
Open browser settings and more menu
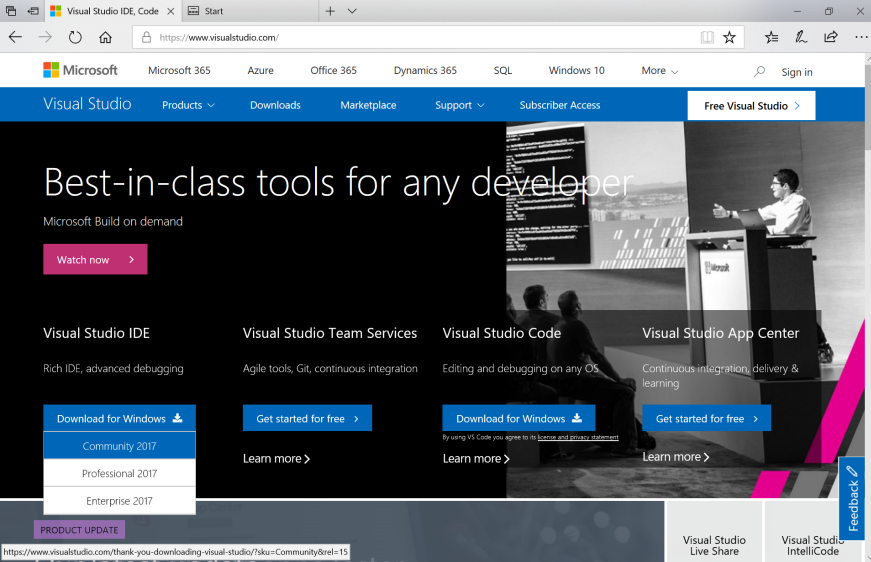tap(860, 37)
